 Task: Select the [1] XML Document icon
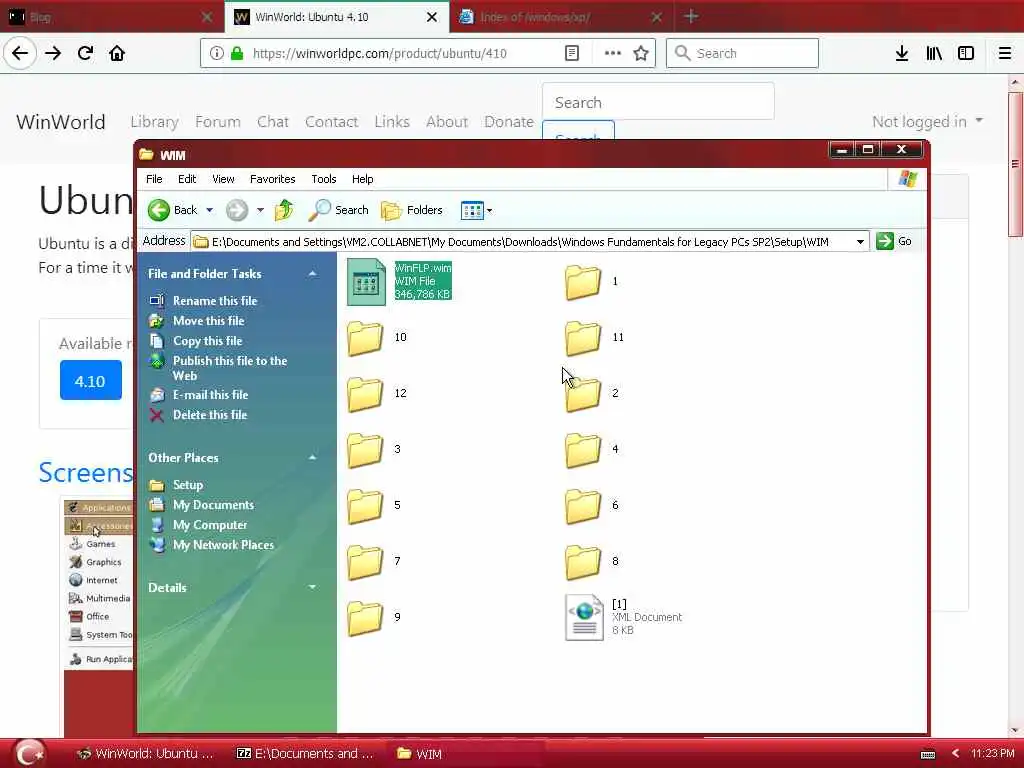coord(584,617)
